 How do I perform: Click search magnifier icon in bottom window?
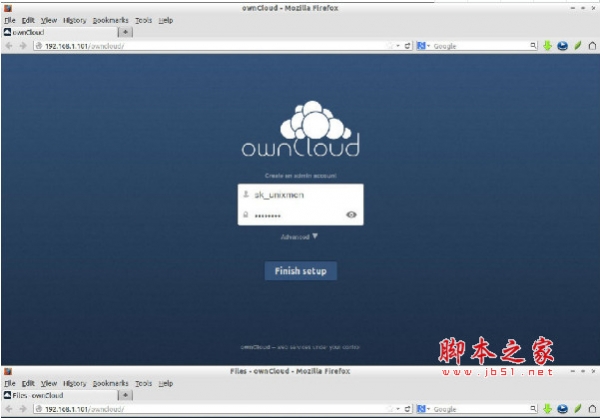coord(533,409)
